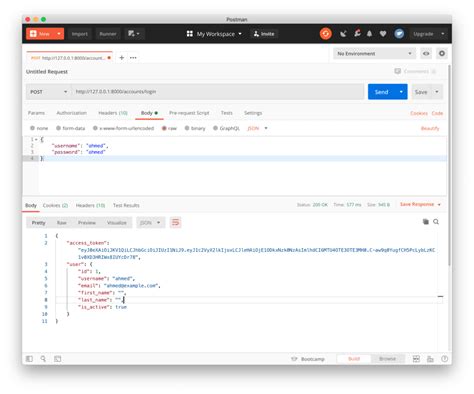
Task: Open the notifications bell icon
Action: (369, 34)
